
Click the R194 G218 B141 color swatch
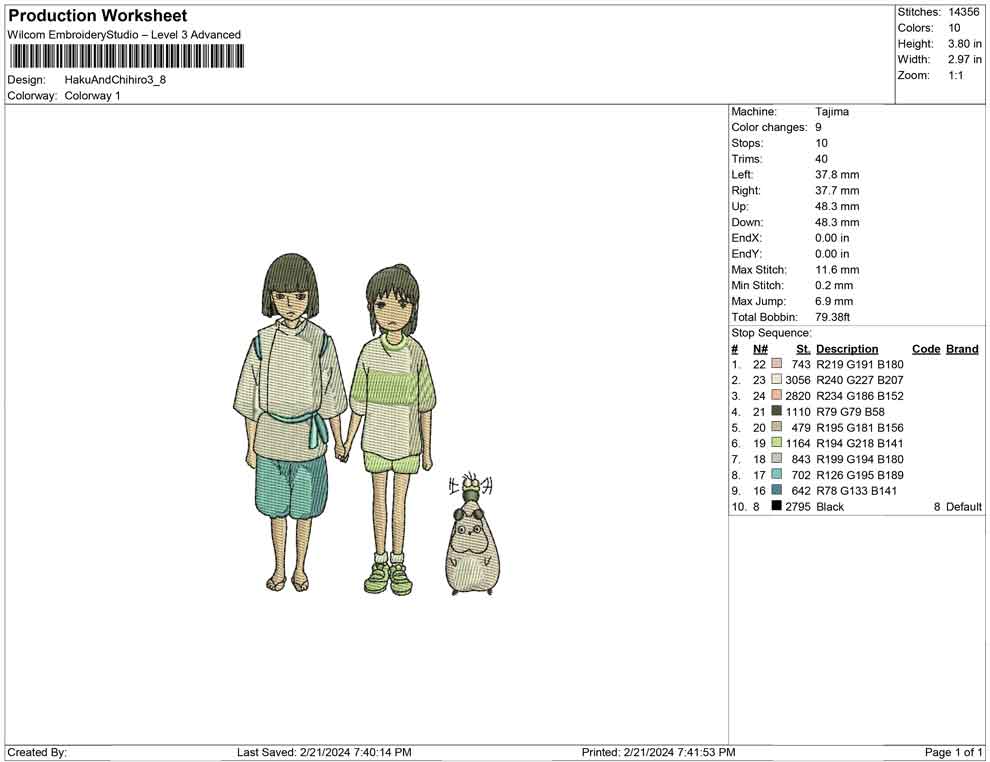tap(777, 443)
